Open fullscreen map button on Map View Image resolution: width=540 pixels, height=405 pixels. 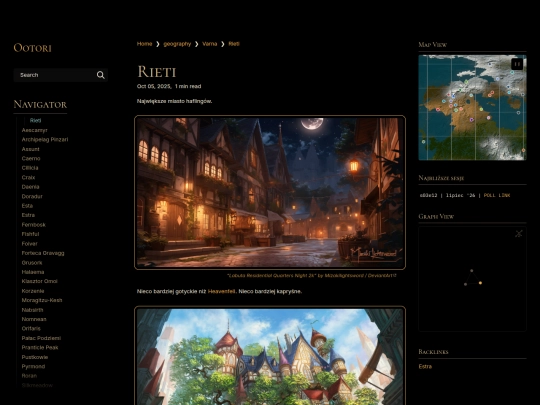[x=517, y=64]
